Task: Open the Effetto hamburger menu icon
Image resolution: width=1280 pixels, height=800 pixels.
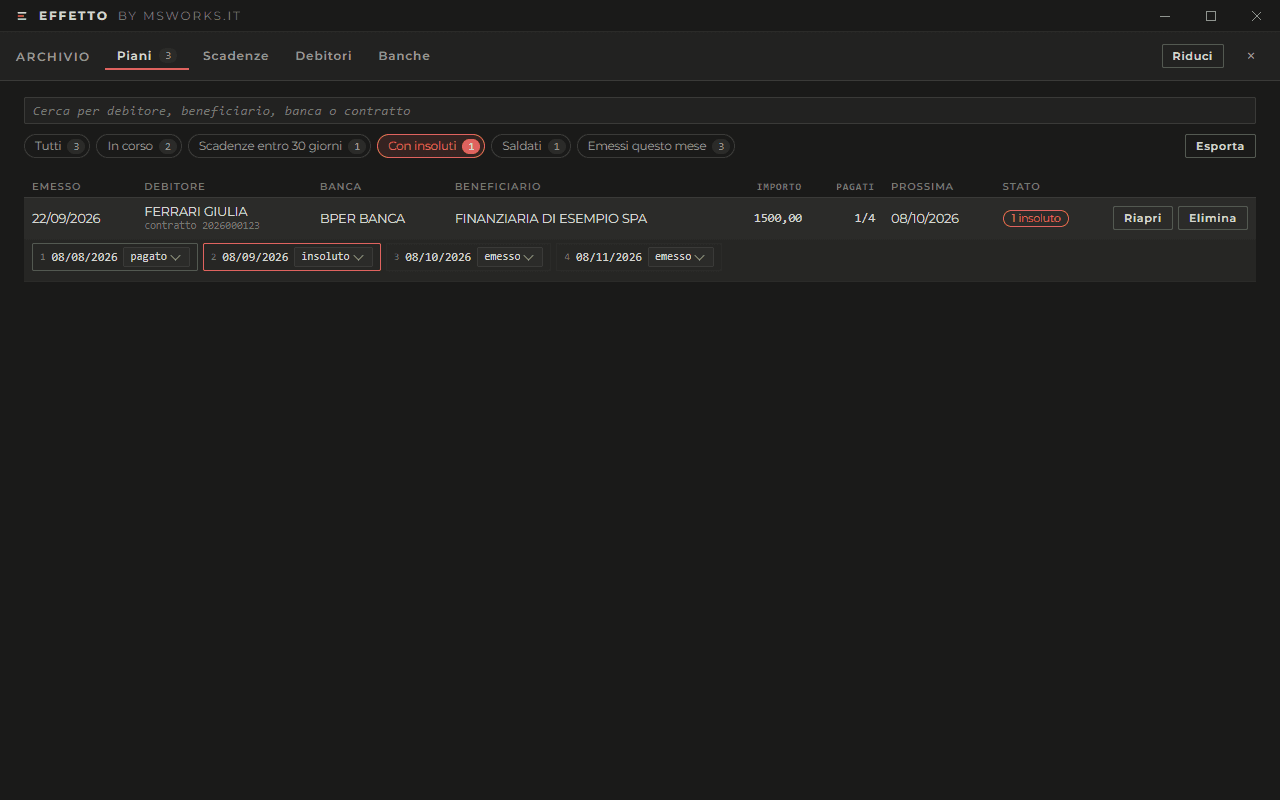Action: tap(22, 16)
